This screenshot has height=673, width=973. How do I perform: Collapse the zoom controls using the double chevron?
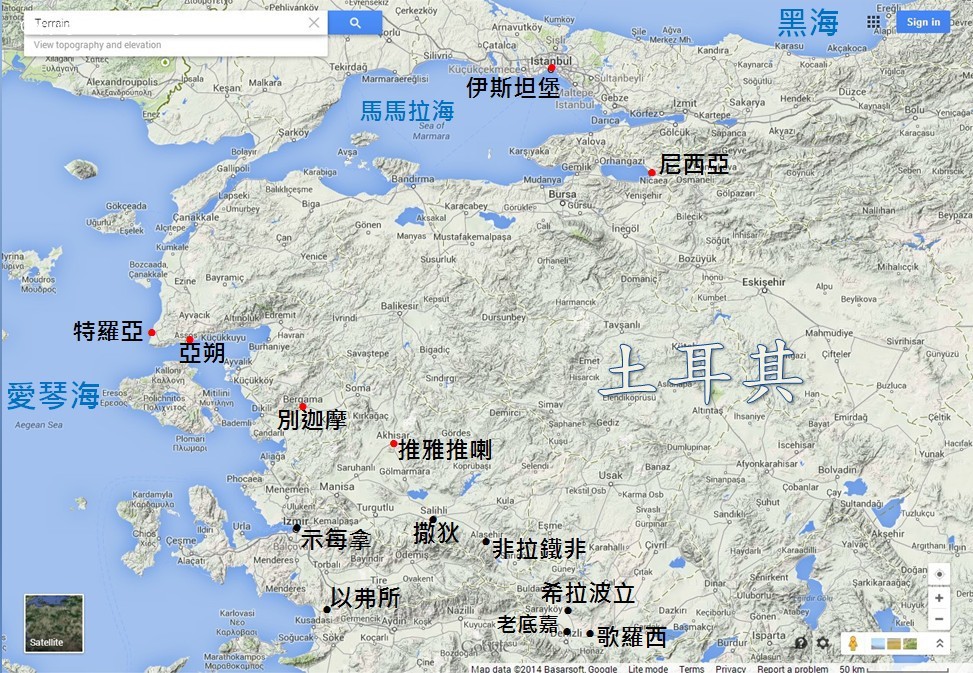point(940,643)
